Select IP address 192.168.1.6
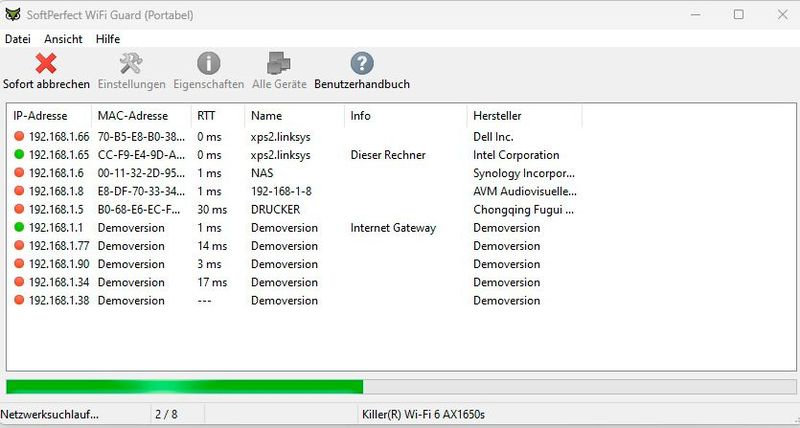This screenshot has height=428, width=800. click(56, 173)
